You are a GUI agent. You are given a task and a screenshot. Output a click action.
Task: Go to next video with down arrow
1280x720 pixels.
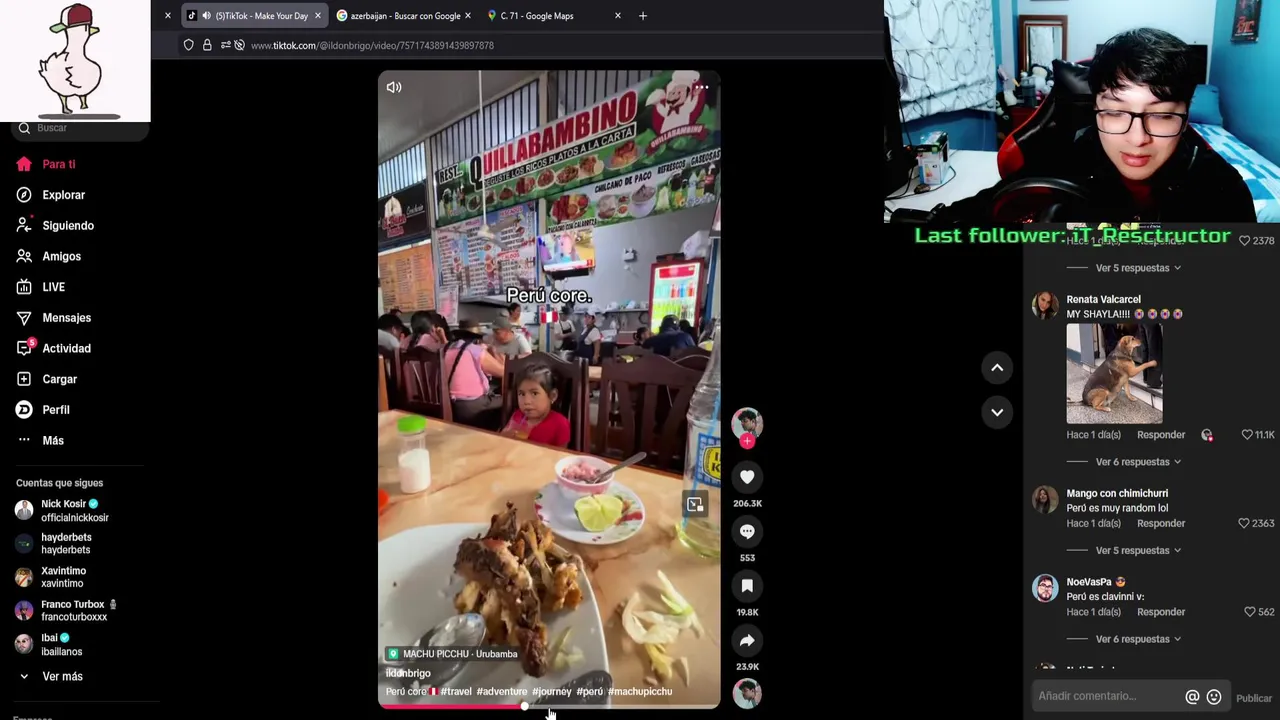(x=997, y=412)
